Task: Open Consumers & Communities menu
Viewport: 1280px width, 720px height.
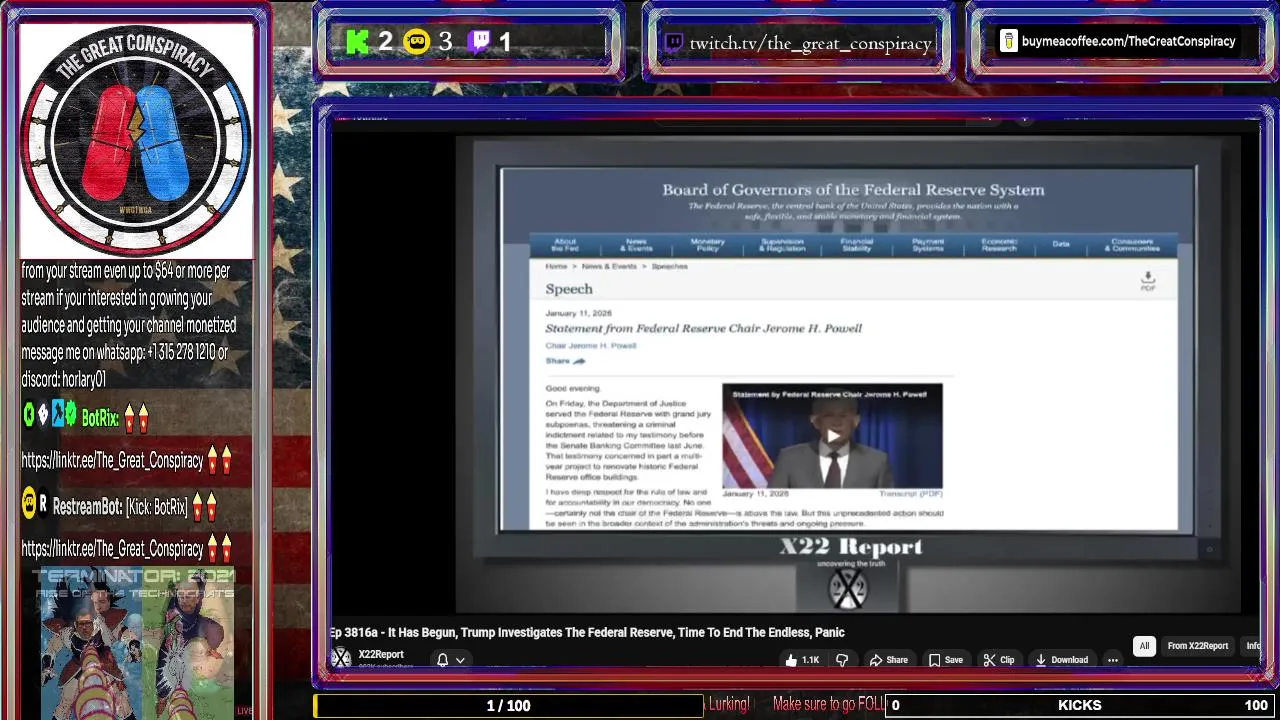Action: coord(1132,245)
